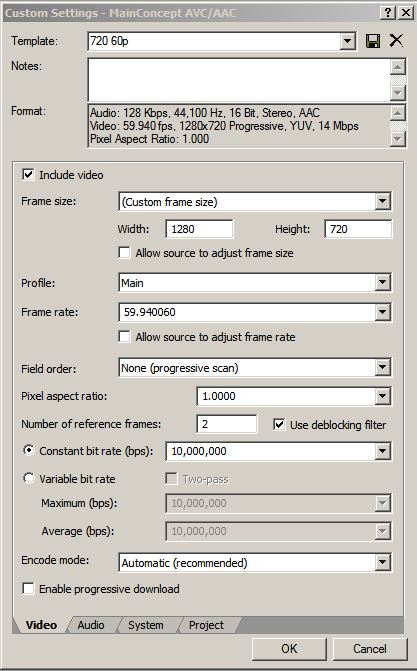Click the Cancel button
Screen dimensions: 417x671
pyautogui.click(x=370, y=649)
